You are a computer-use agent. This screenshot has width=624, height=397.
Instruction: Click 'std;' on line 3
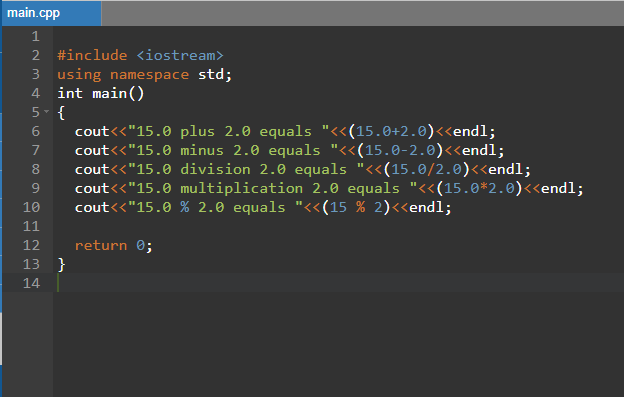pyautogui.click(x=215, y=74)
